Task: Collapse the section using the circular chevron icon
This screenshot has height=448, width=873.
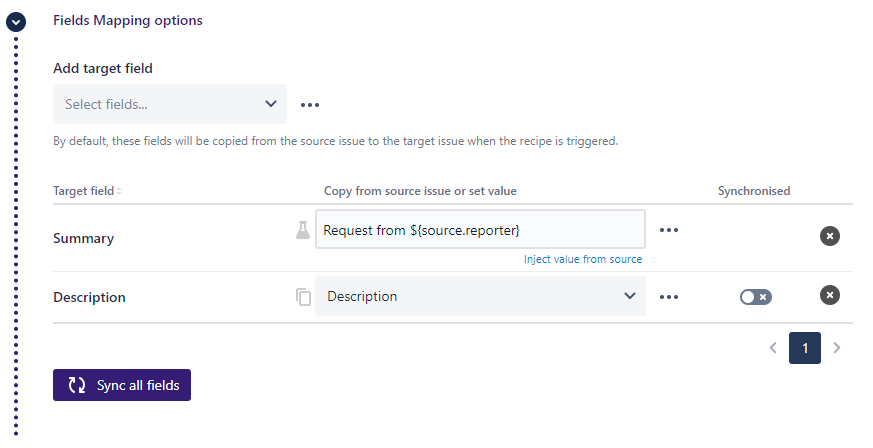Action: [x=16, y=21]
